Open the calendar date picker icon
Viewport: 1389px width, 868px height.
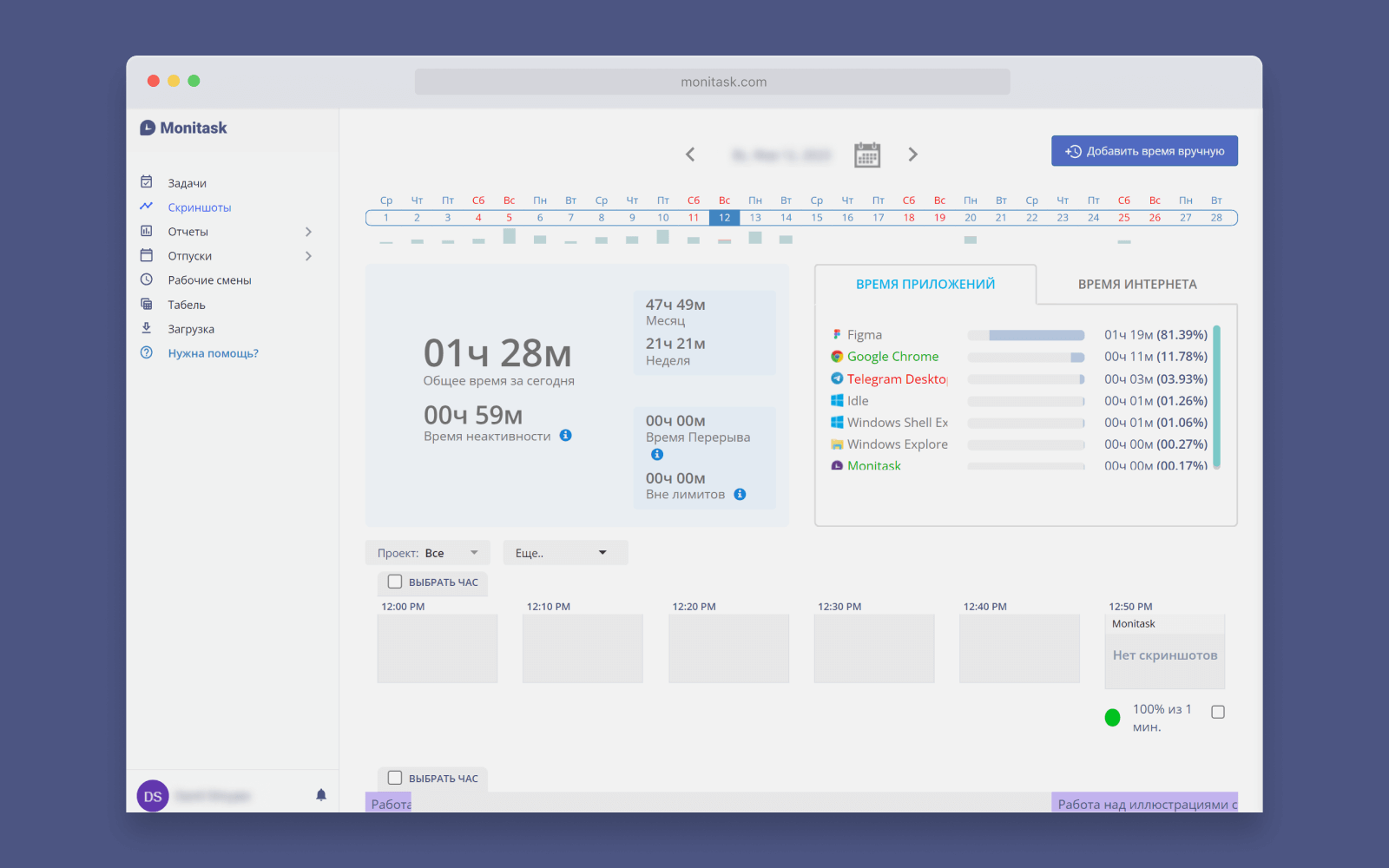[866, 155]
